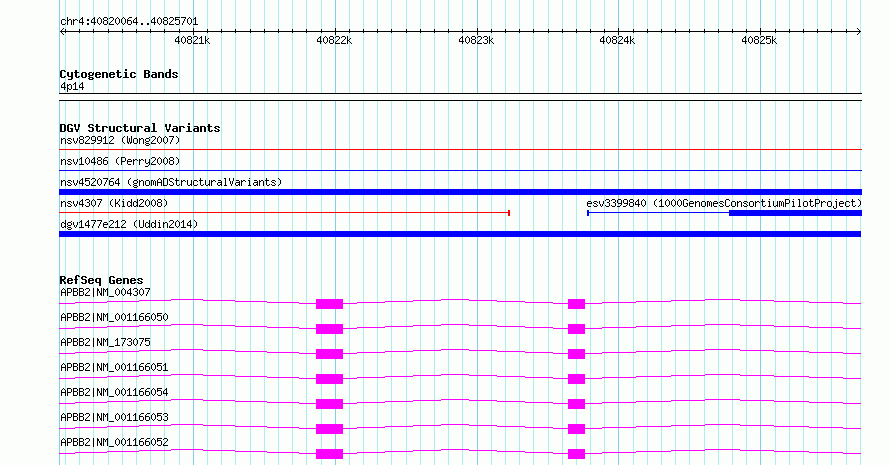This screenshot has height=465, width=890.
Task: Click first exon of APBB2|NM_001166051
Action: coord(329,379)
